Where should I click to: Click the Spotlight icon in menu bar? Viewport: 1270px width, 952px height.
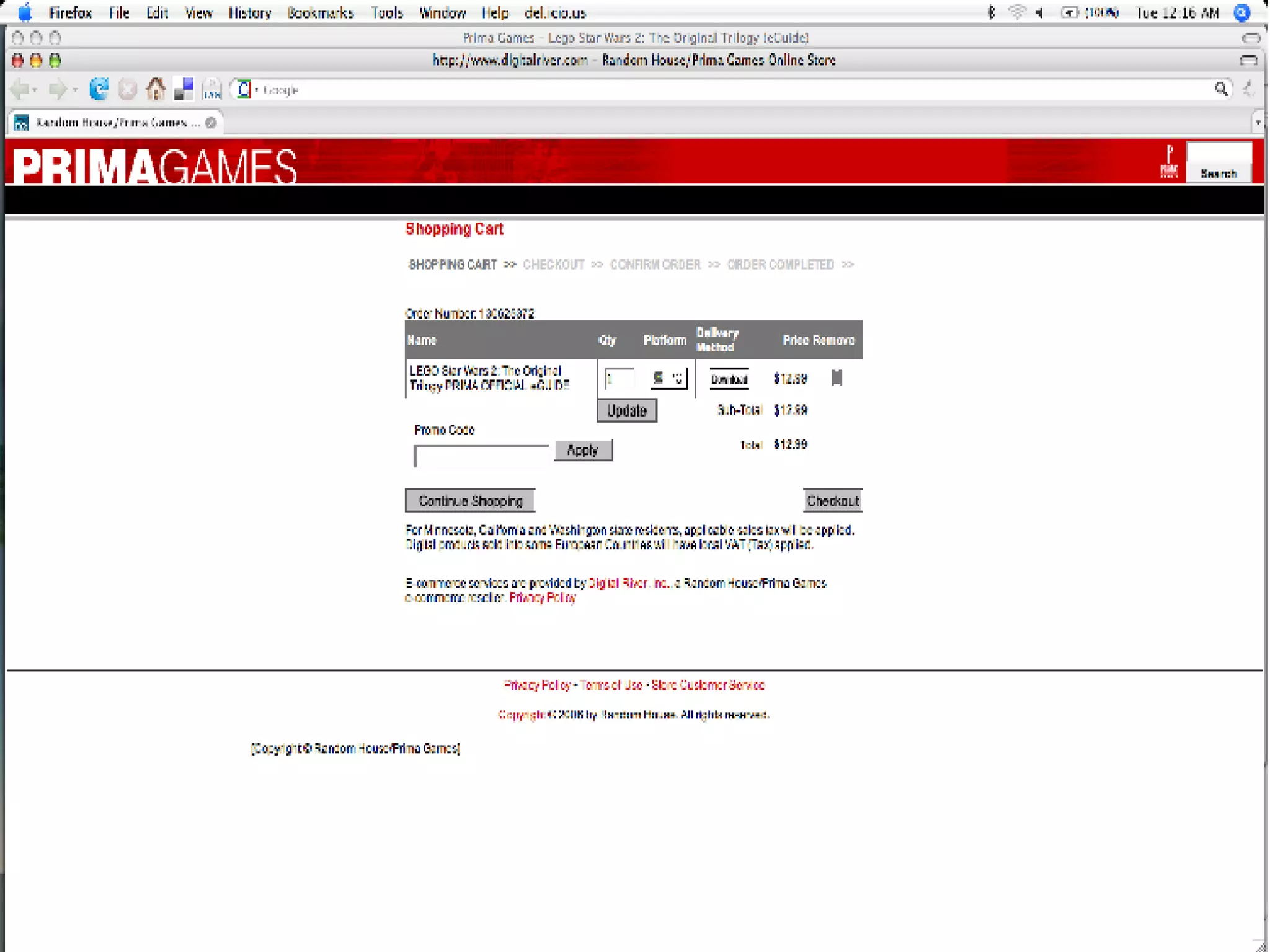click(x=1242, y=12)
